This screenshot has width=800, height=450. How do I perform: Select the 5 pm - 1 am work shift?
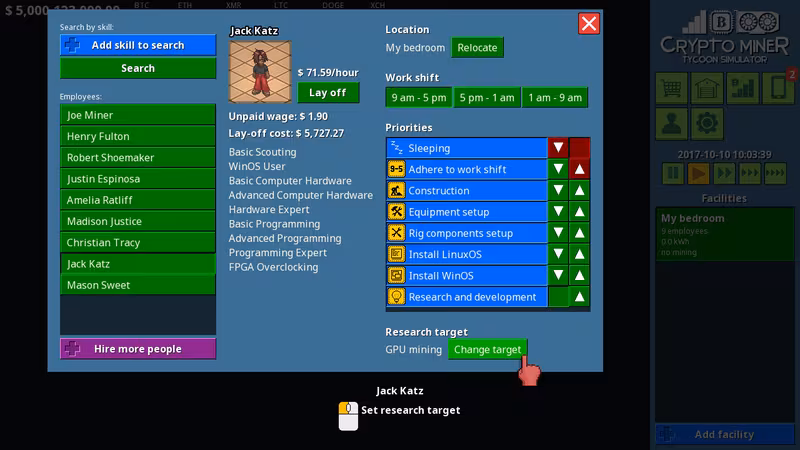487,97
